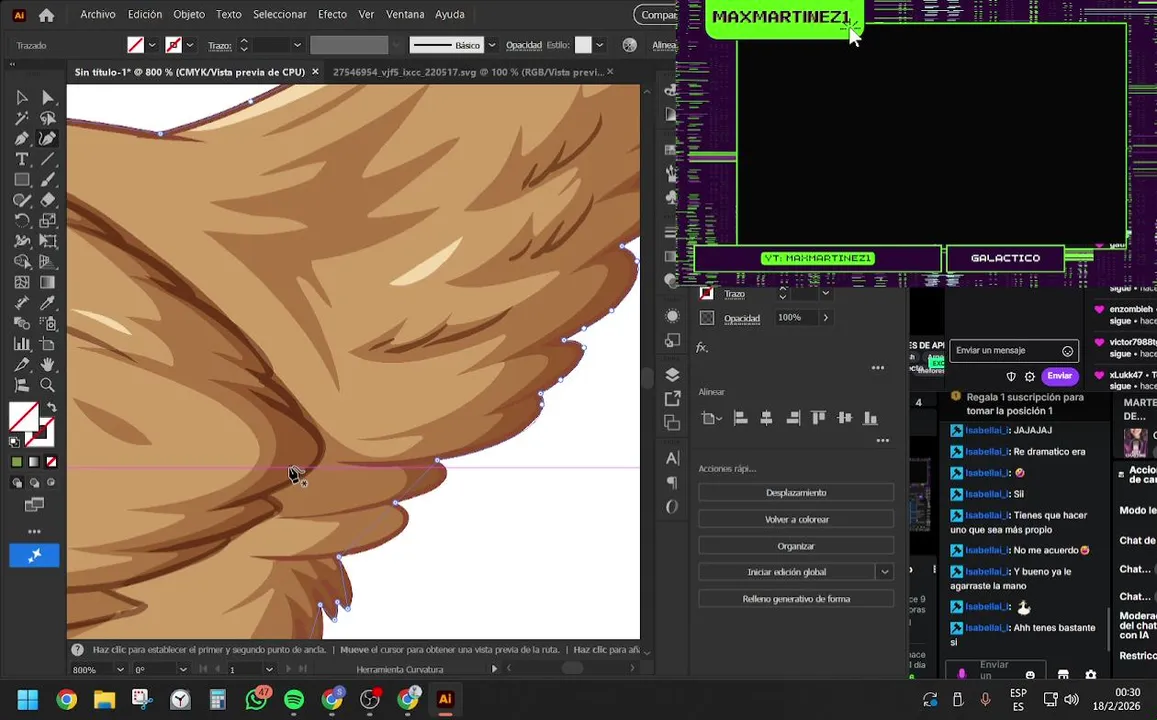Click the Fill color box in toolbar
Viewport: 1157px width, 720px height.
(24, 417)
